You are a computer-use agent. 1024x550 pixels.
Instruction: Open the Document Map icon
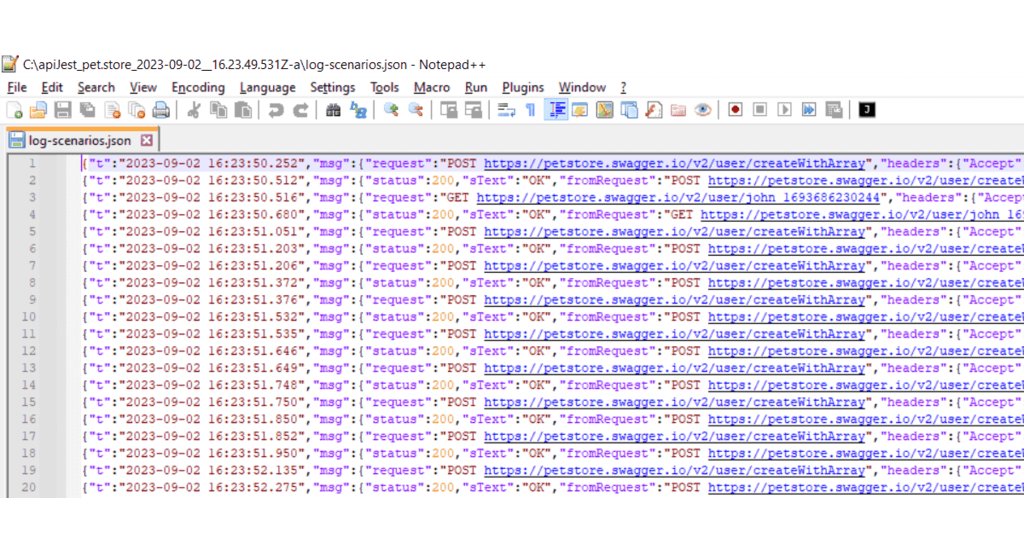(x=605, y=110)
